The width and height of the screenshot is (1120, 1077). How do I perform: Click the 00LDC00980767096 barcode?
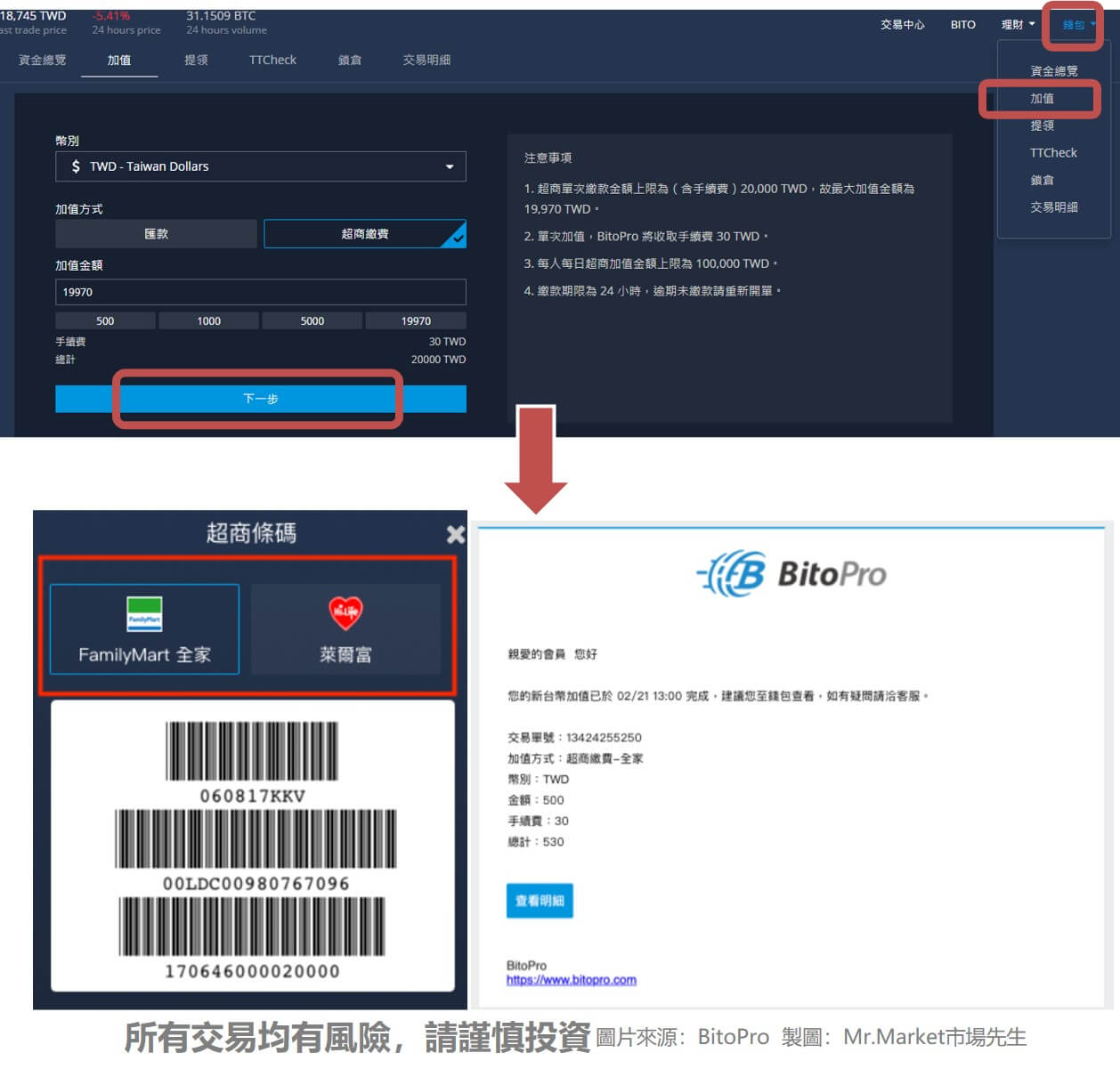tap(256, 838)
